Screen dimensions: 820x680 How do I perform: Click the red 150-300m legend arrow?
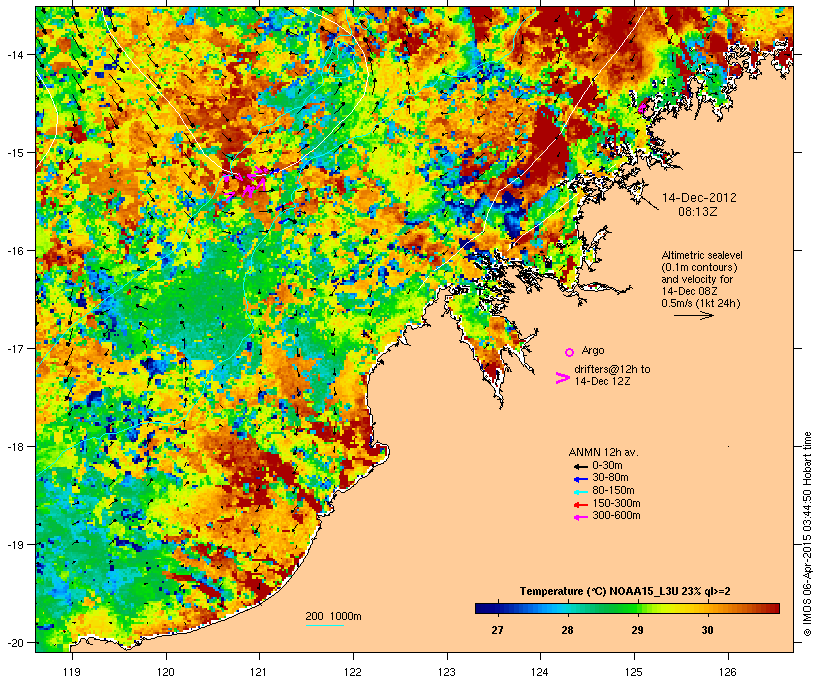(x=581, y=505)
